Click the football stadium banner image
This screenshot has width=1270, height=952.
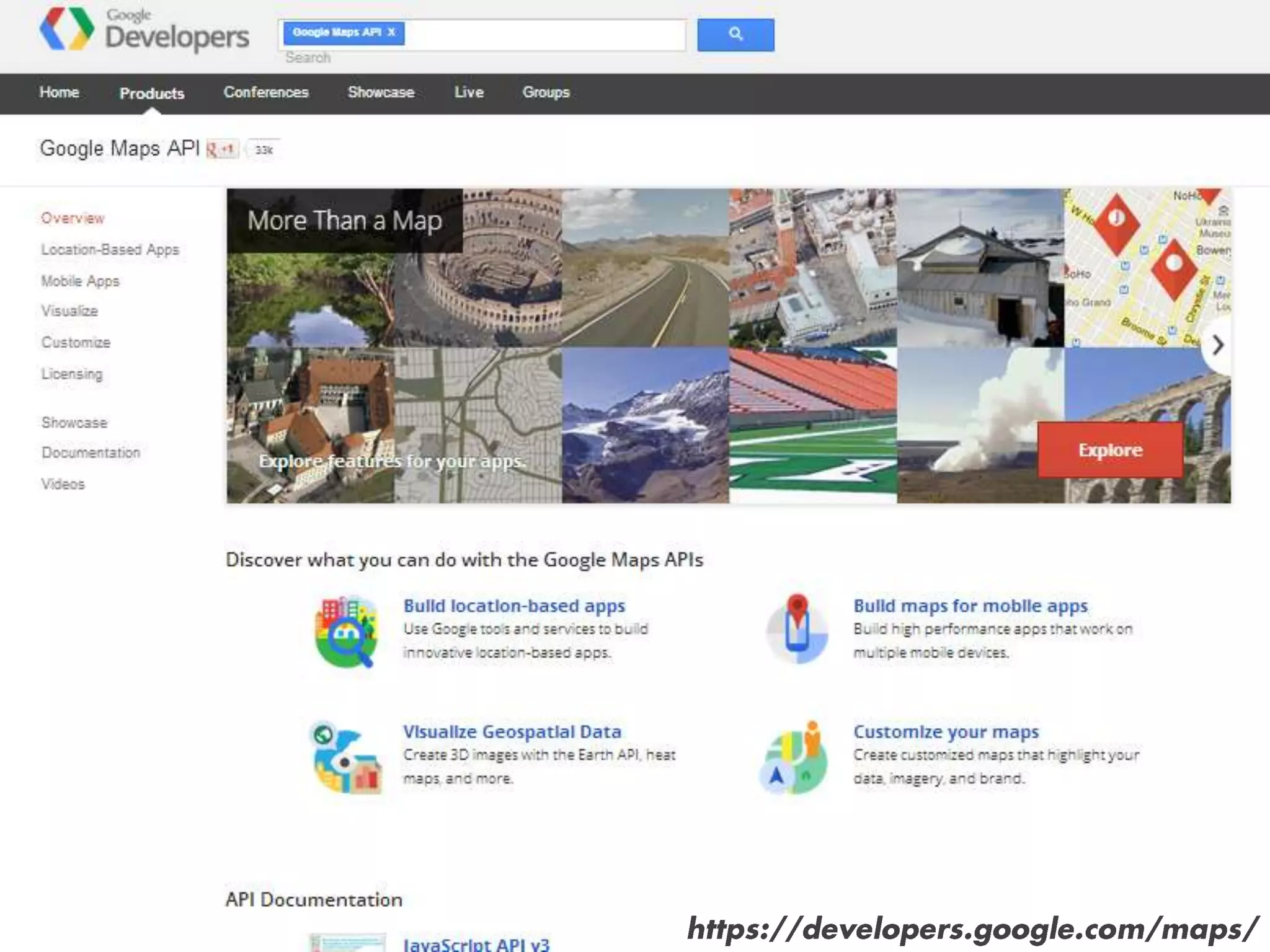813,425
